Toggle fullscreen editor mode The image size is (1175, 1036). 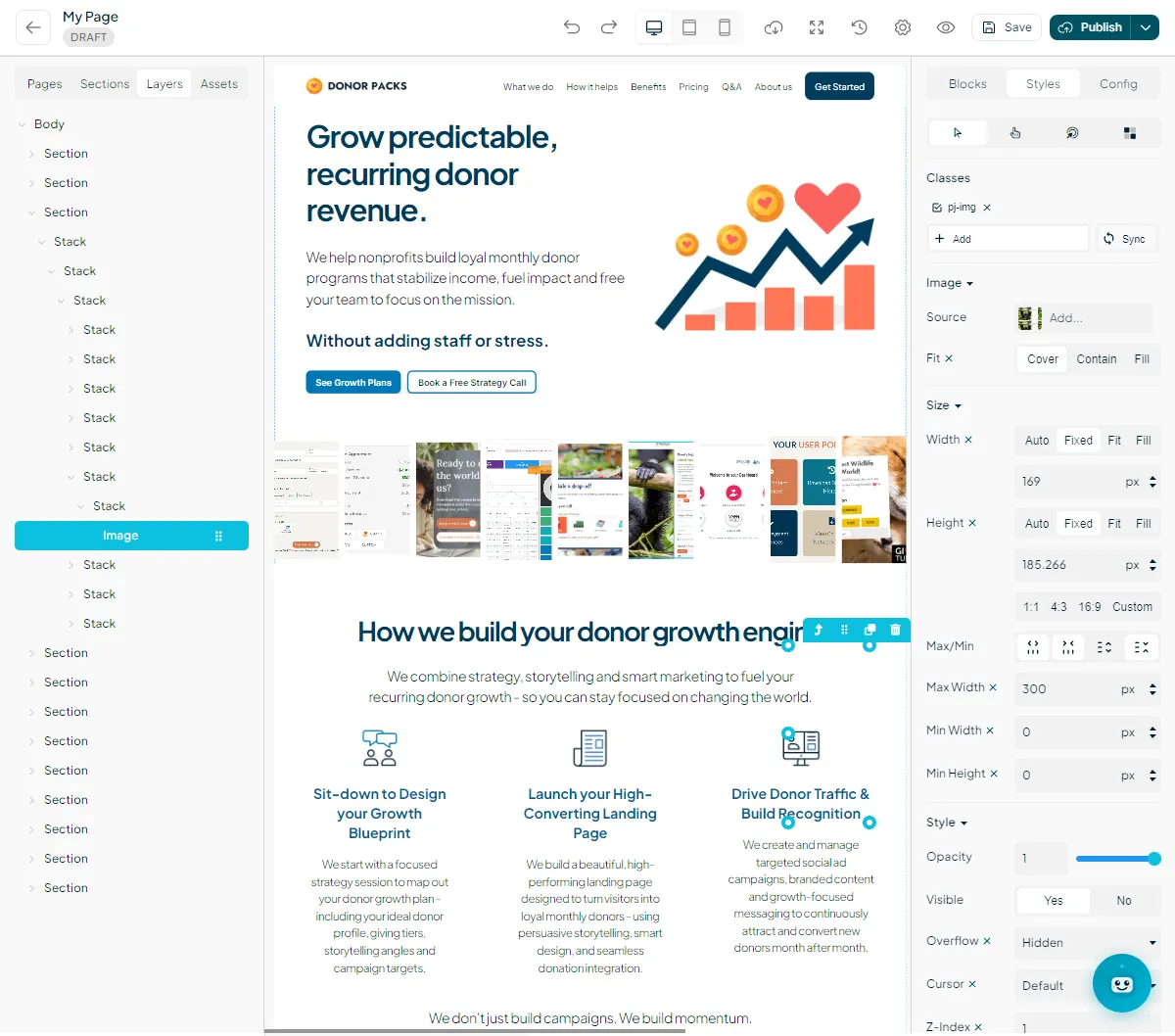tap(817, 27)
